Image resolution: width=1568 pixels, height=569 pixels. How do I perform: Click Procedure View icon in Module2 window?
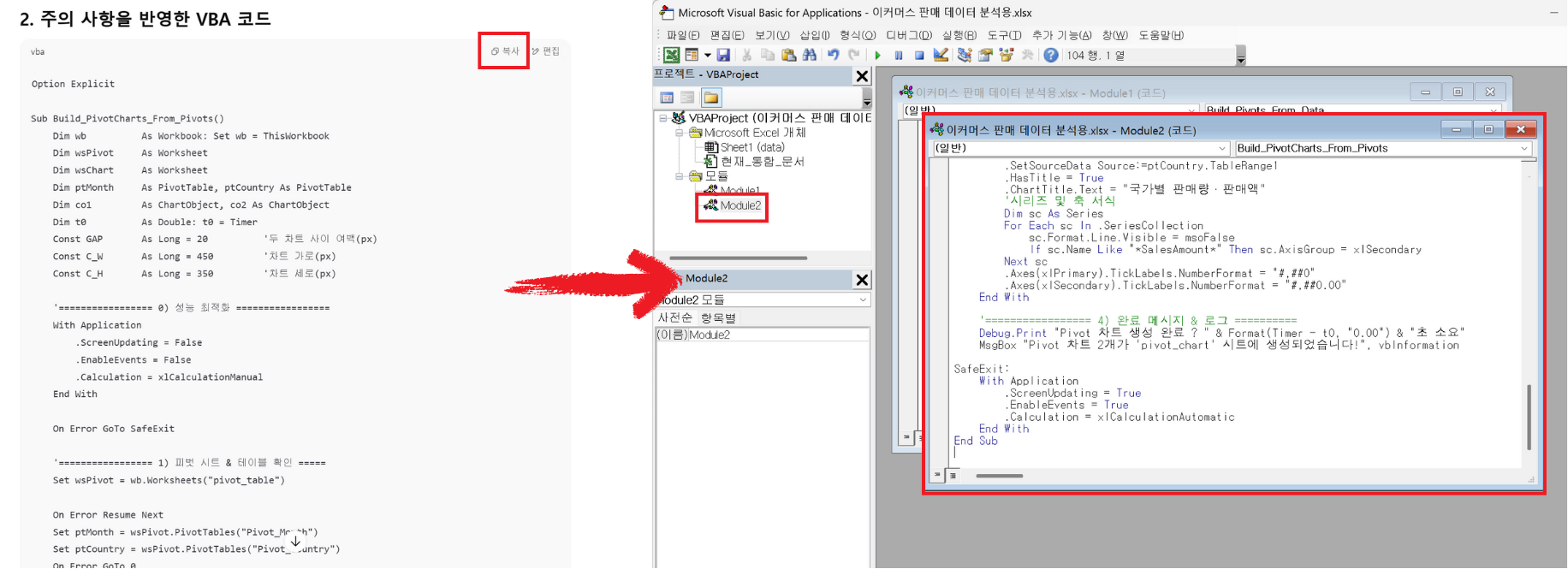[x=939, y=475]
